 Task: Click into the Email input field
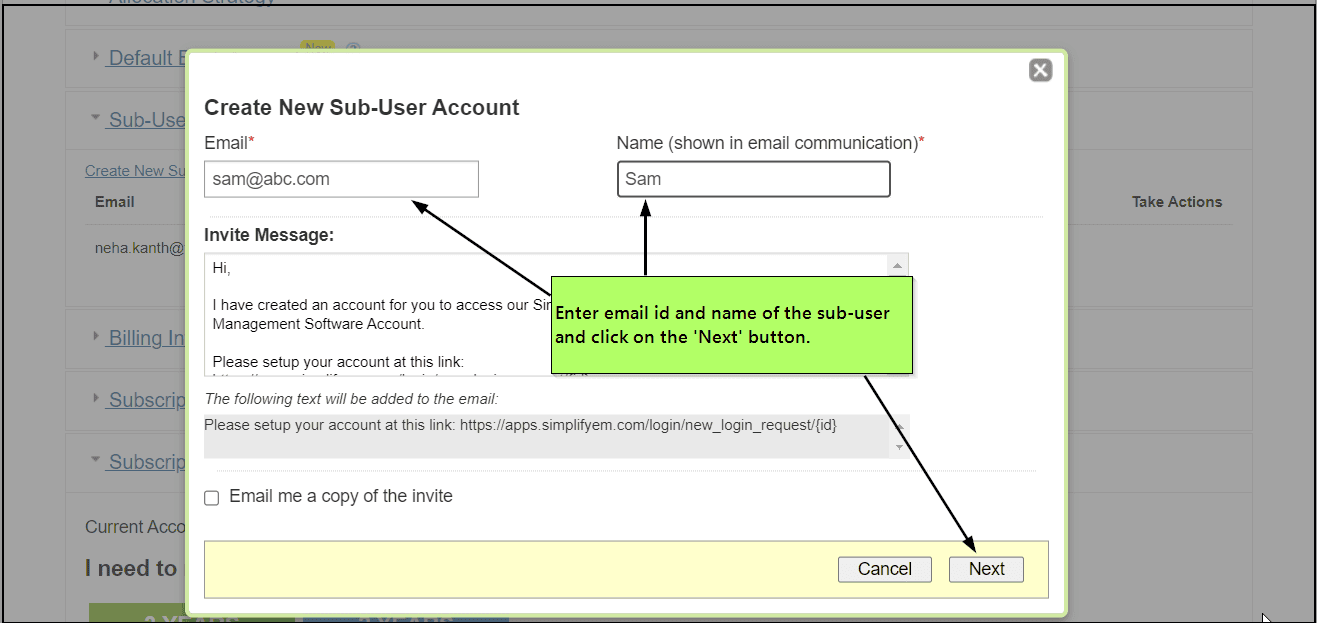tap(341, 180)
